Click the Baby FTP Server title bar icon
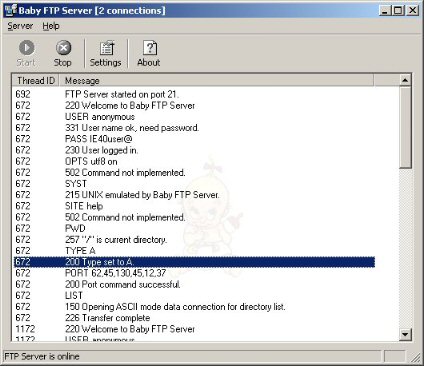424x366 pixels. (x=10, y=10)
